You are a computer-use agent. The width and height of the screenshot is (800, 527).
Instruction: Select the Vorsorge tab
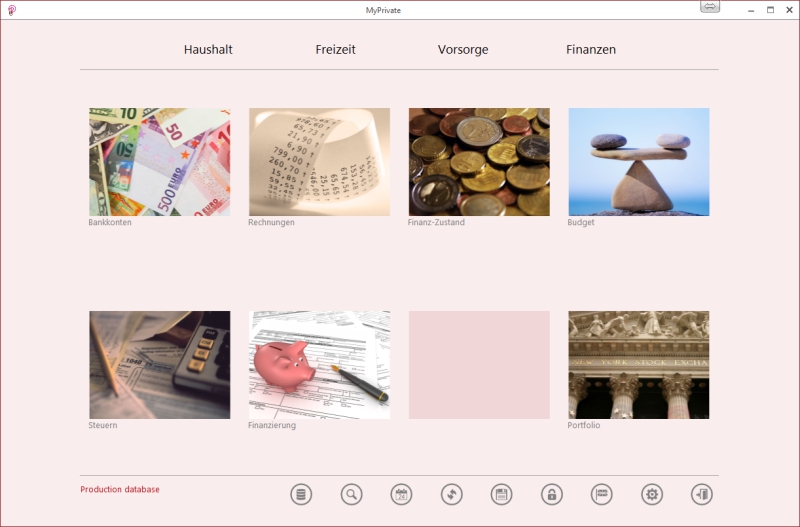click(463, 49)
